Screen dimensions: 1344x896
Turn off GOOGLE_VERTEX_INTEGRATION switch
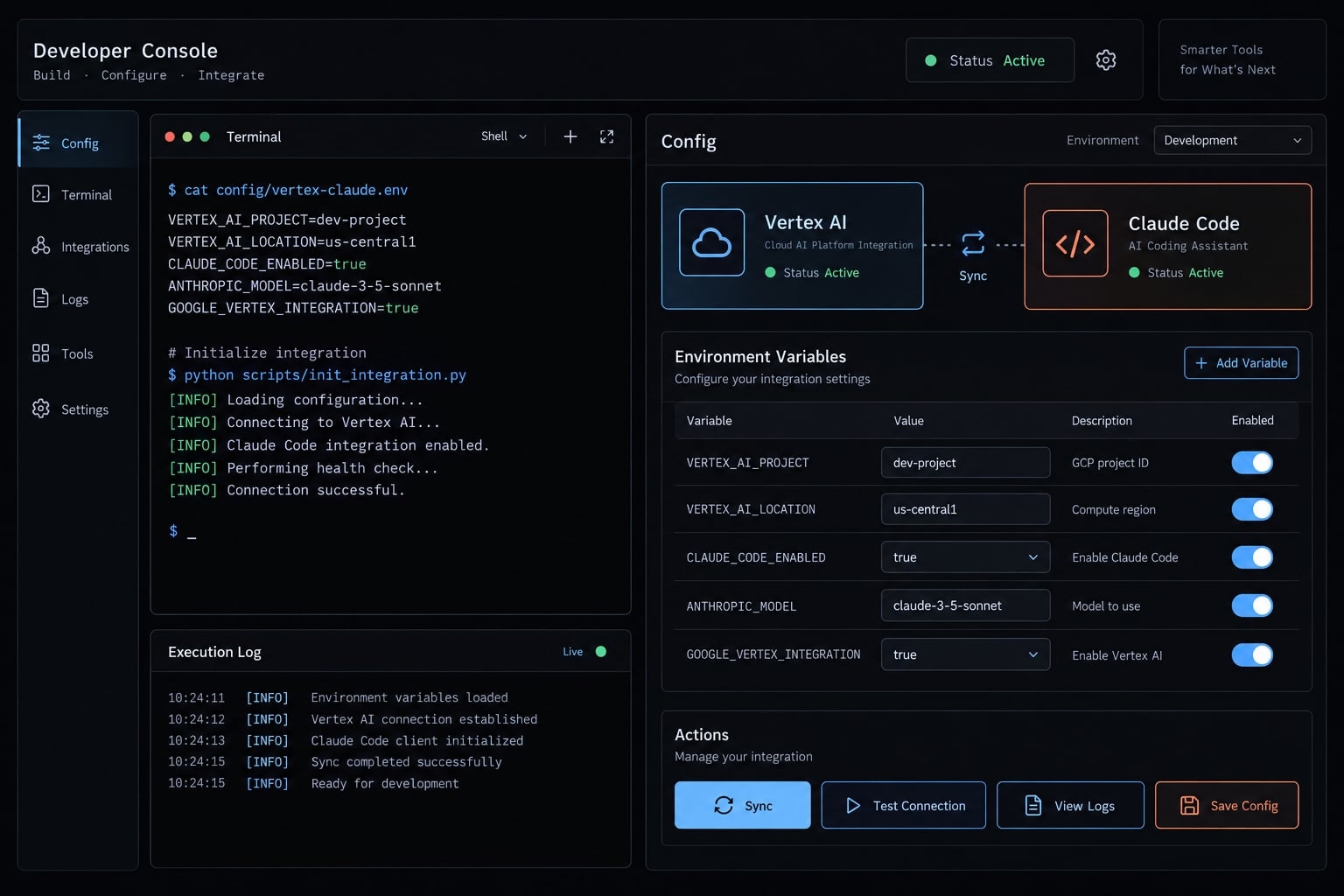click(1252, 654)
